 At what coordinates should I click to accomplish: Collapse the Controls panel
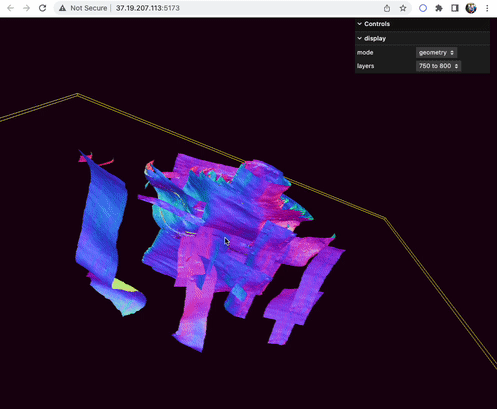422,24
